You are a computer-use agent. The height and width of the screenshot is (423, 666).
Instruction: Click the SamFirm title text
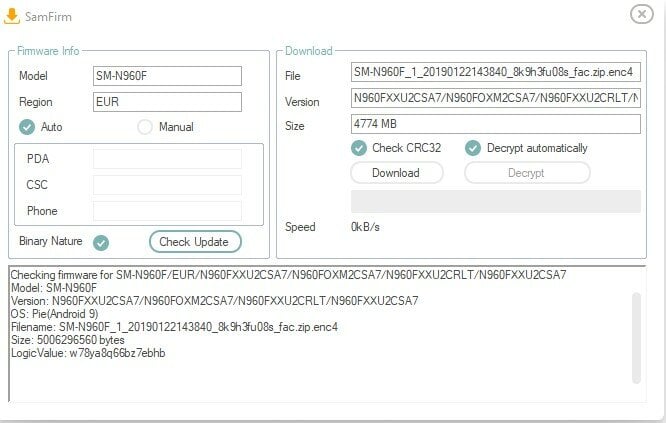pos(48,17)
